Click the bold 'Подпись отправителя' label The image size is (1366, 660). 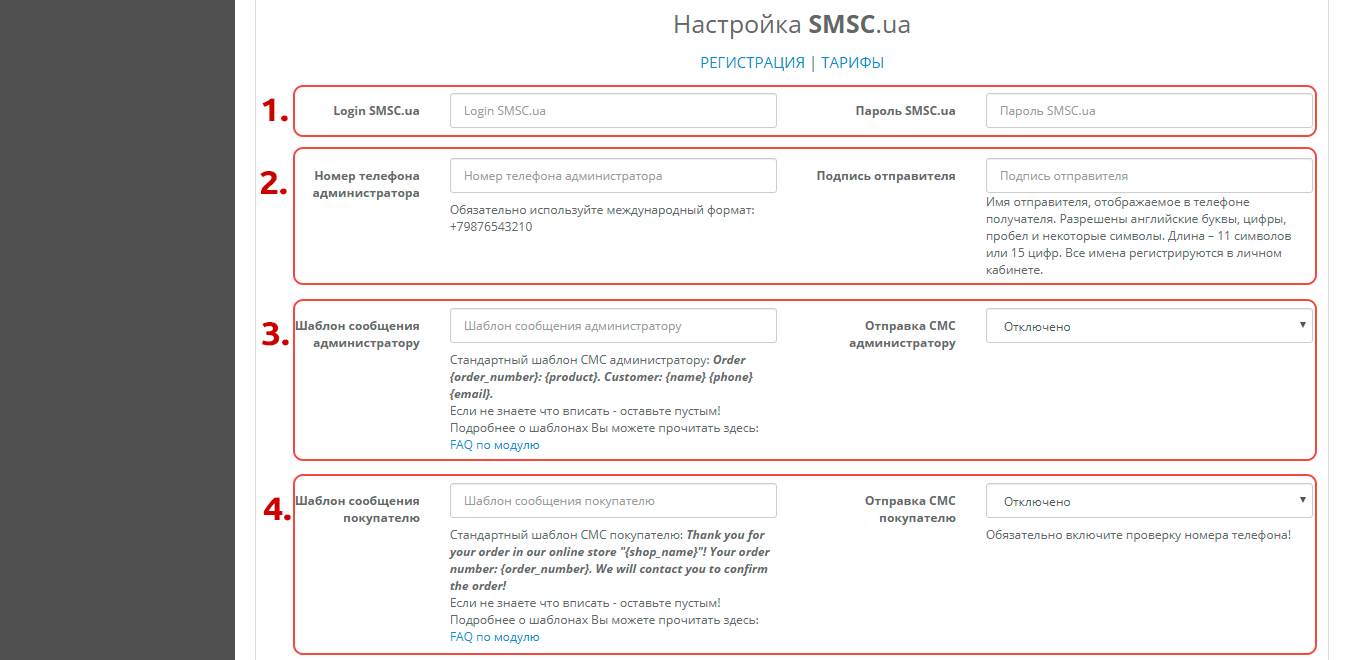(885, 176)
